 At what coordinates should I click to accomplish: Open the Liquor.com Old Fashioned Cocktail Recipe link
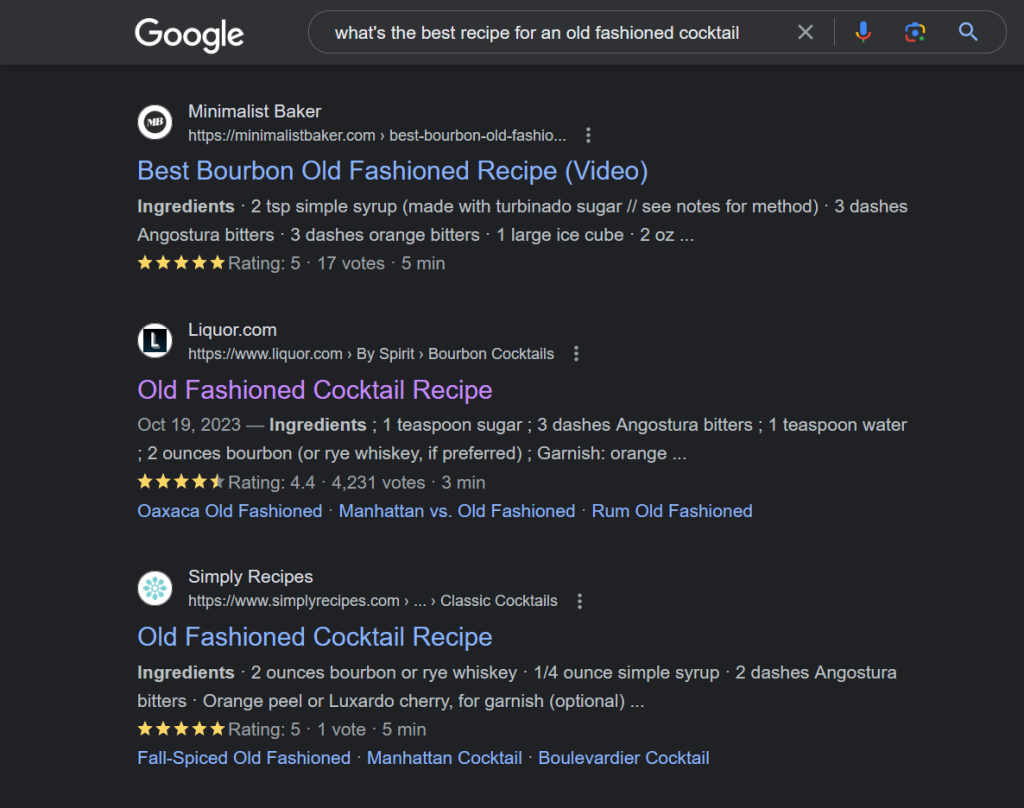click(314, 390)
